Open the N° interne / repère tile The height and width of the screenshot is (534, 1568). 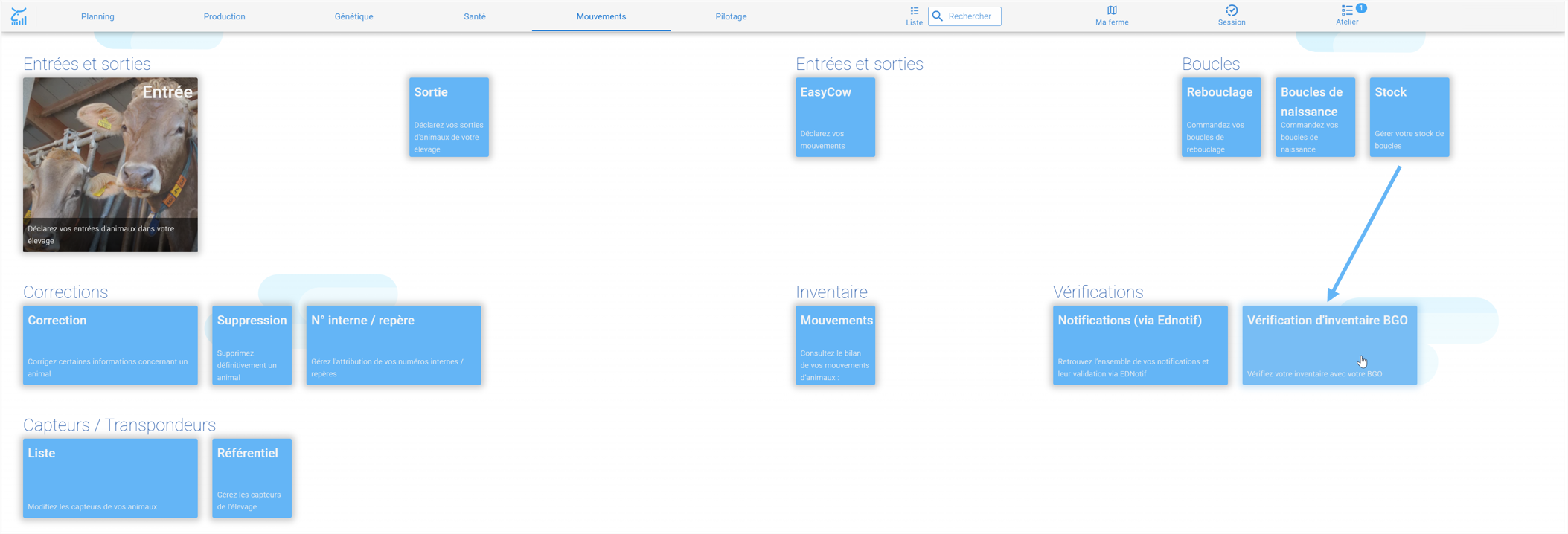coord(394,345)
